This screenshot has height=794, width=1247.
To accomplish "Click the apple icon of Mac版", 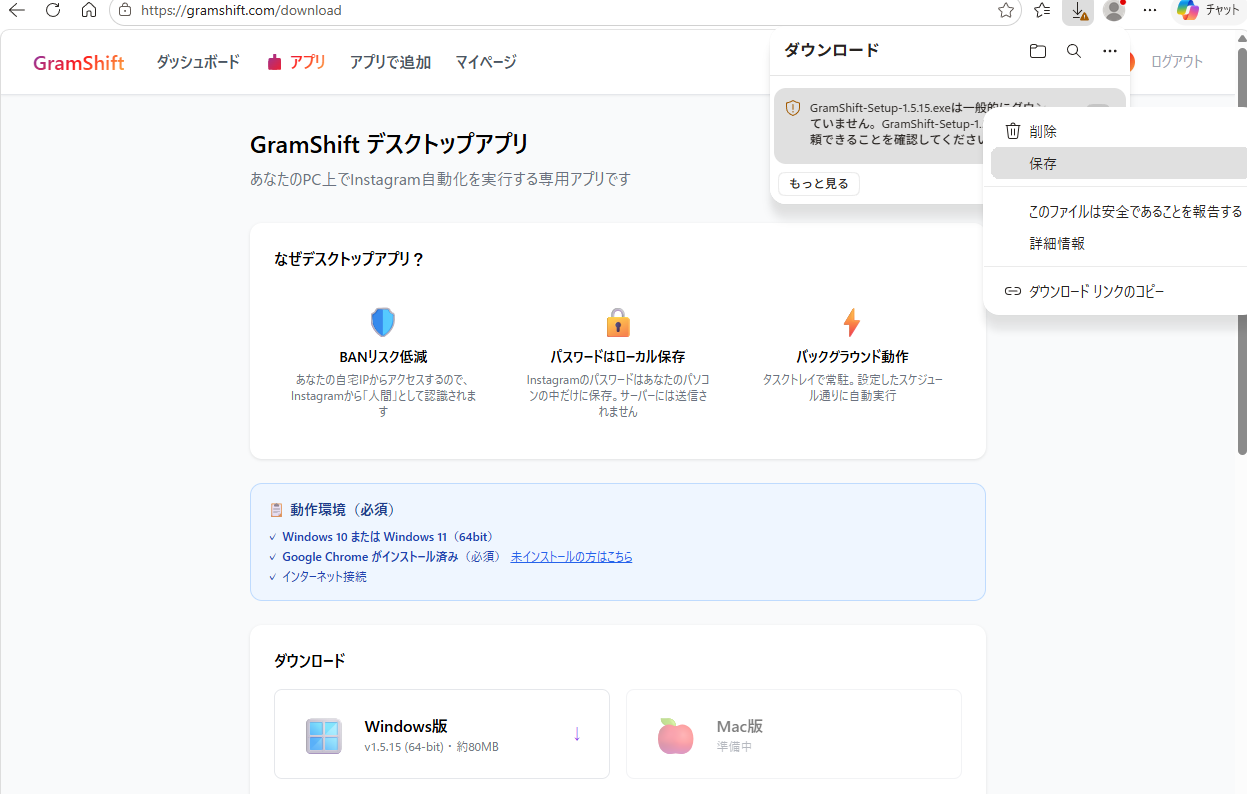I will coord(676,736).
